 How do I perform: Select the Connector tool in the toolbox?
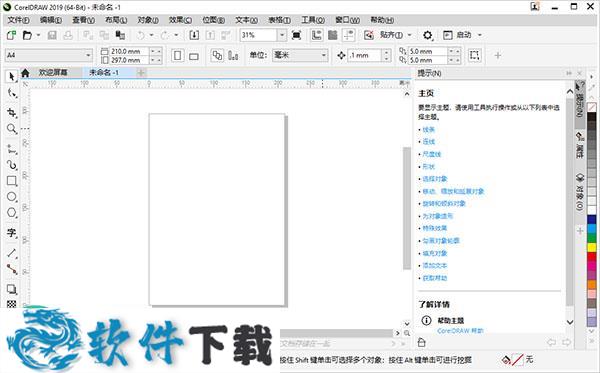(x=11, y=269)
